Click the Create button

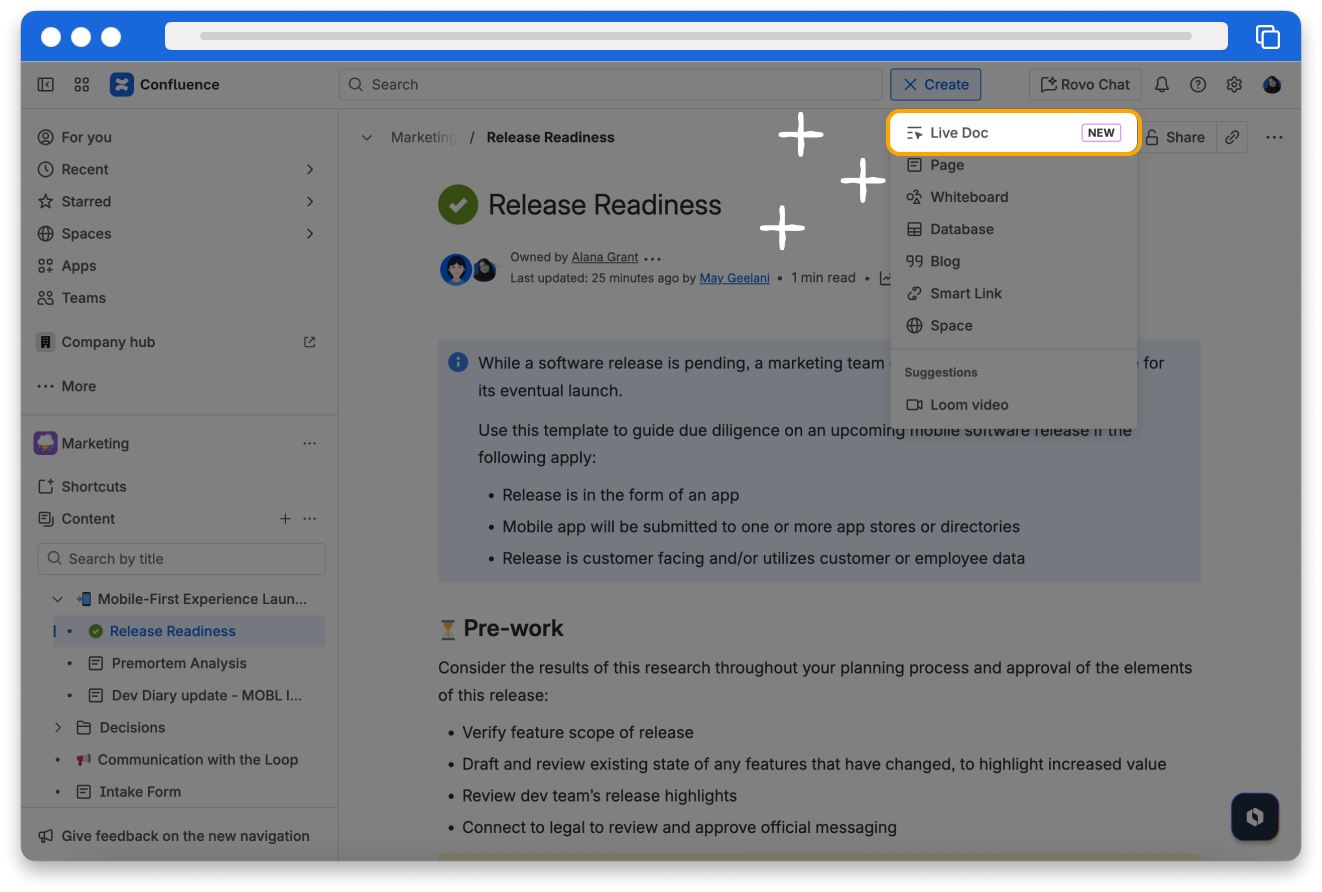pyautogui.click(x=935, y=85)
